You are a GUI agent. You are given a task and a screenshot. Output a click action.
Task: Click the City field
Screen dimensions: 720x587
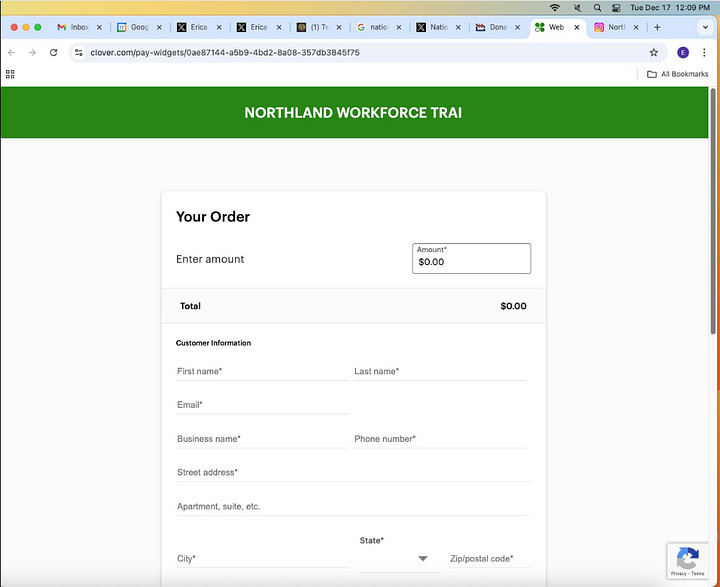coord(262,559)
